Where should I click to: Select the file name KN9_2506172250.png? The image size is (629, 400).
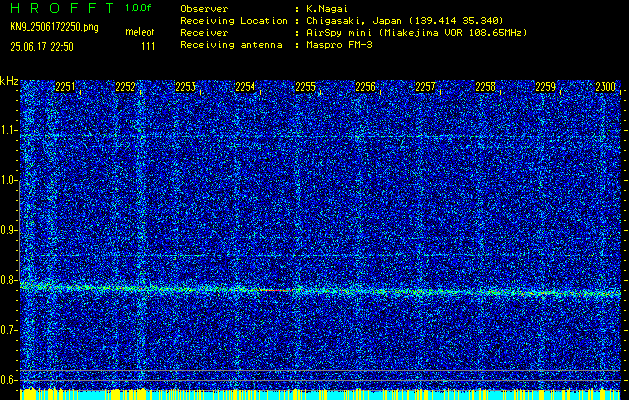click(54, 28)
